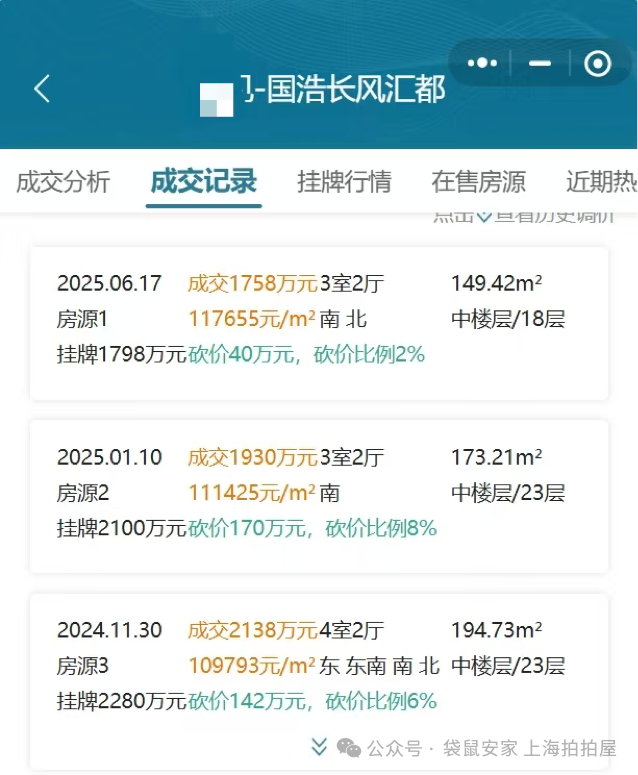Open the three-dot more options menu

click(482, 63)
